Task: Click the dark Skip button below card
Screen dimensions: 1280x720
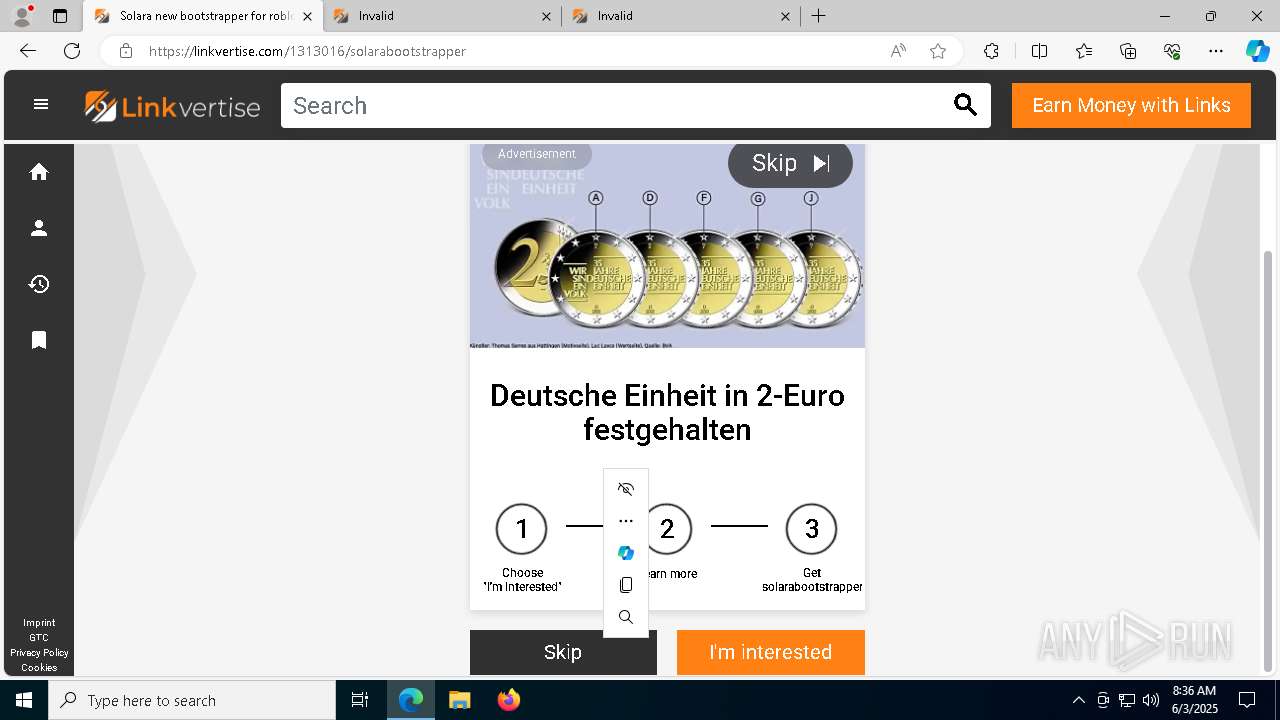Action: pyautogui.click(x=563, y=652)
